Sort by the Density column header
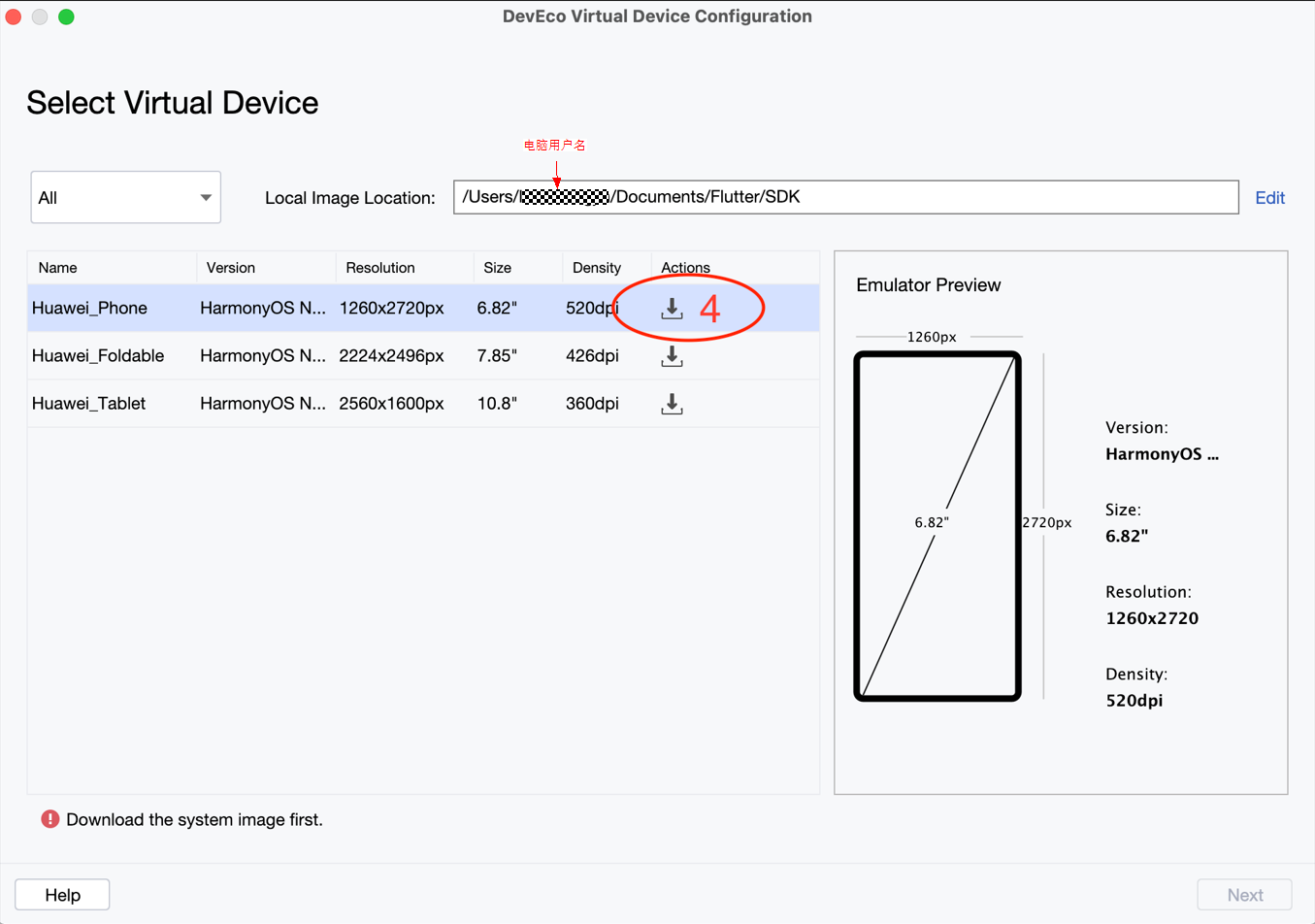This screenshot has width=1315, height=924. [596, 268]
